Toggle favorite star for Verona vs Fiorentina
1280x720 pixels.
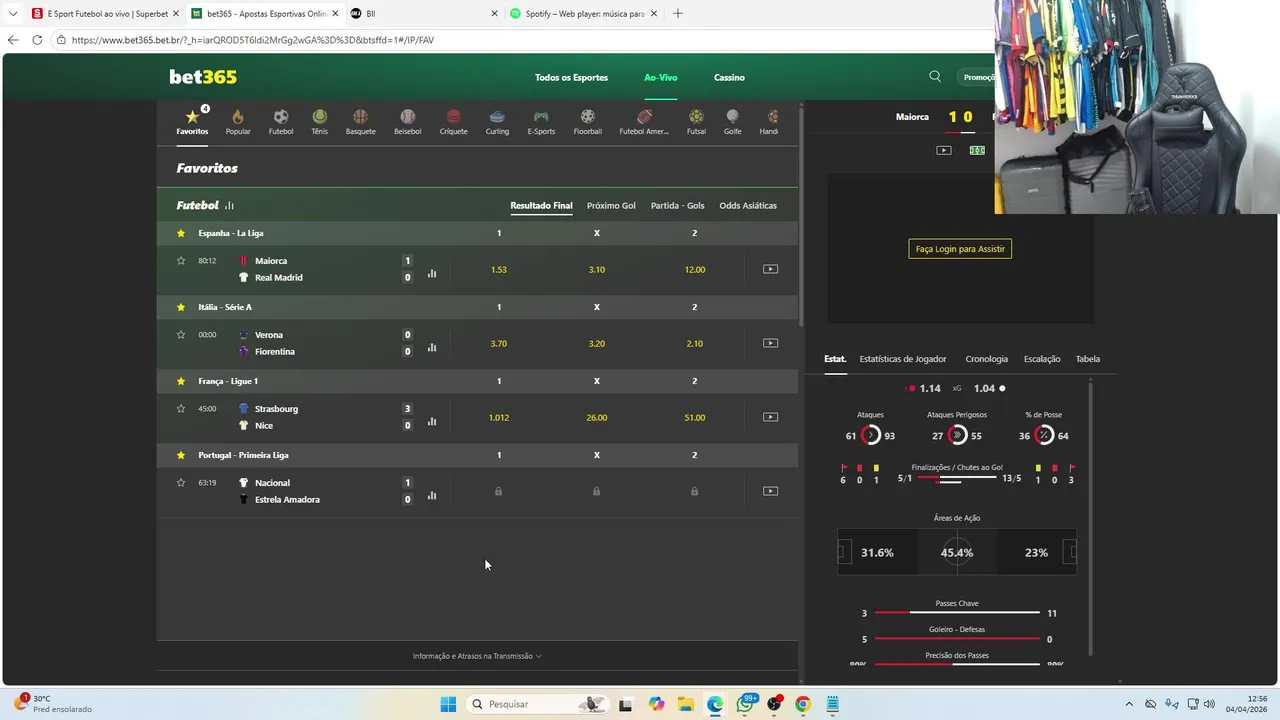[181, 335]
